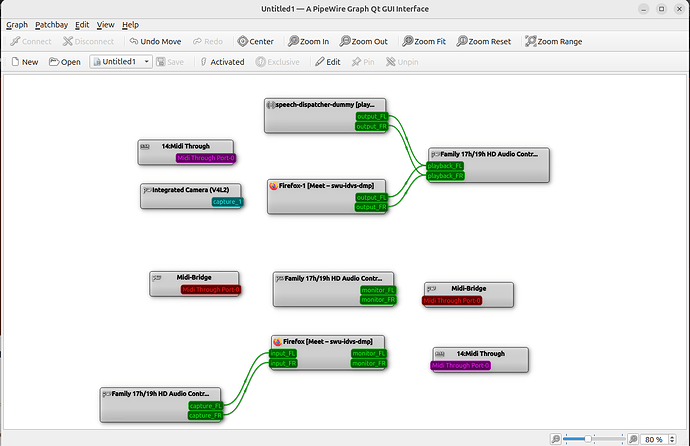Center the graph view
Image resolution: width=690 pixels, height=446 pixels.
tap(256, 42)
